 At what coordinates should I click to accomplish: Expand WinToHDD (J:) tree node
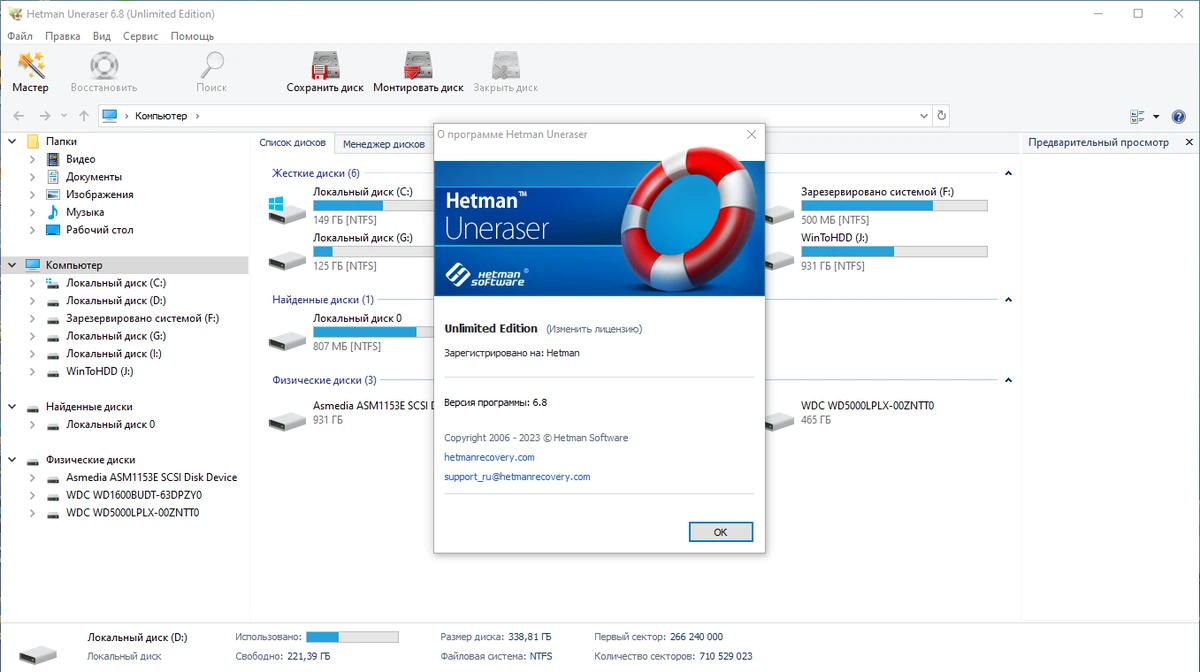point(32,371)
